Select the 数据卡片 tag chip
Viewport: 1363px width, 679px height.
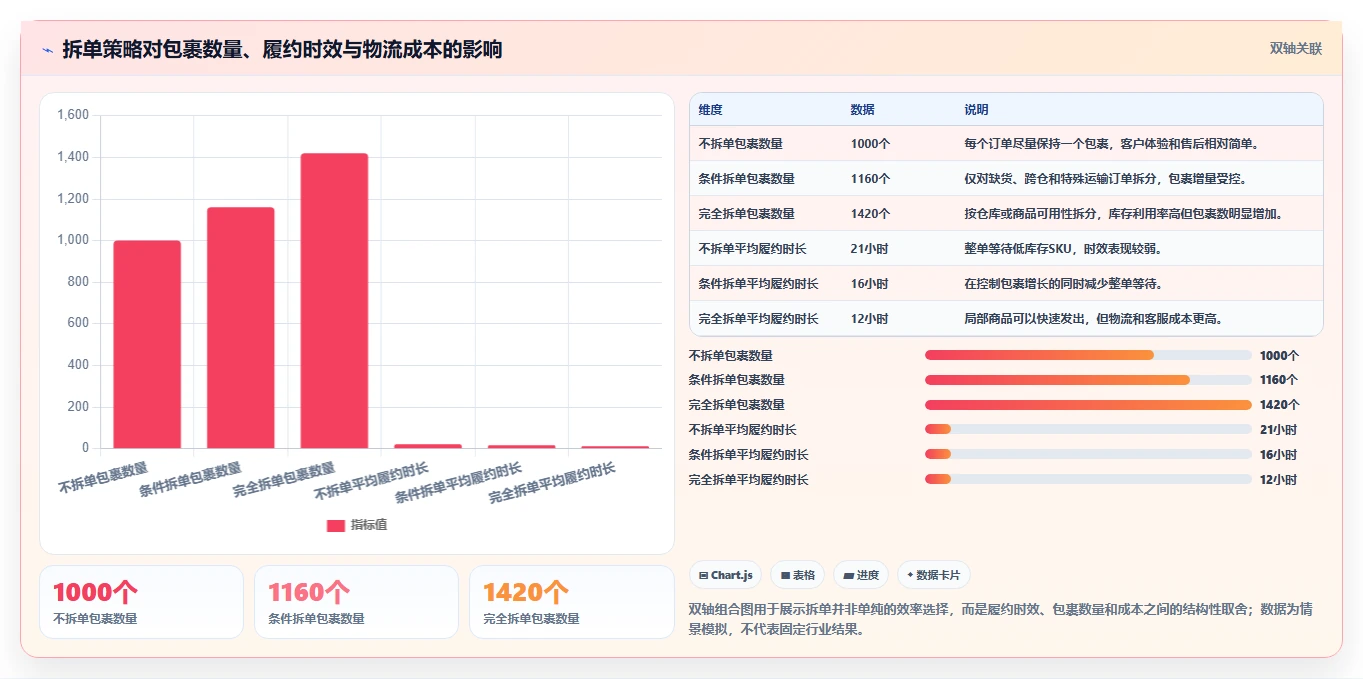click(933, 575)
